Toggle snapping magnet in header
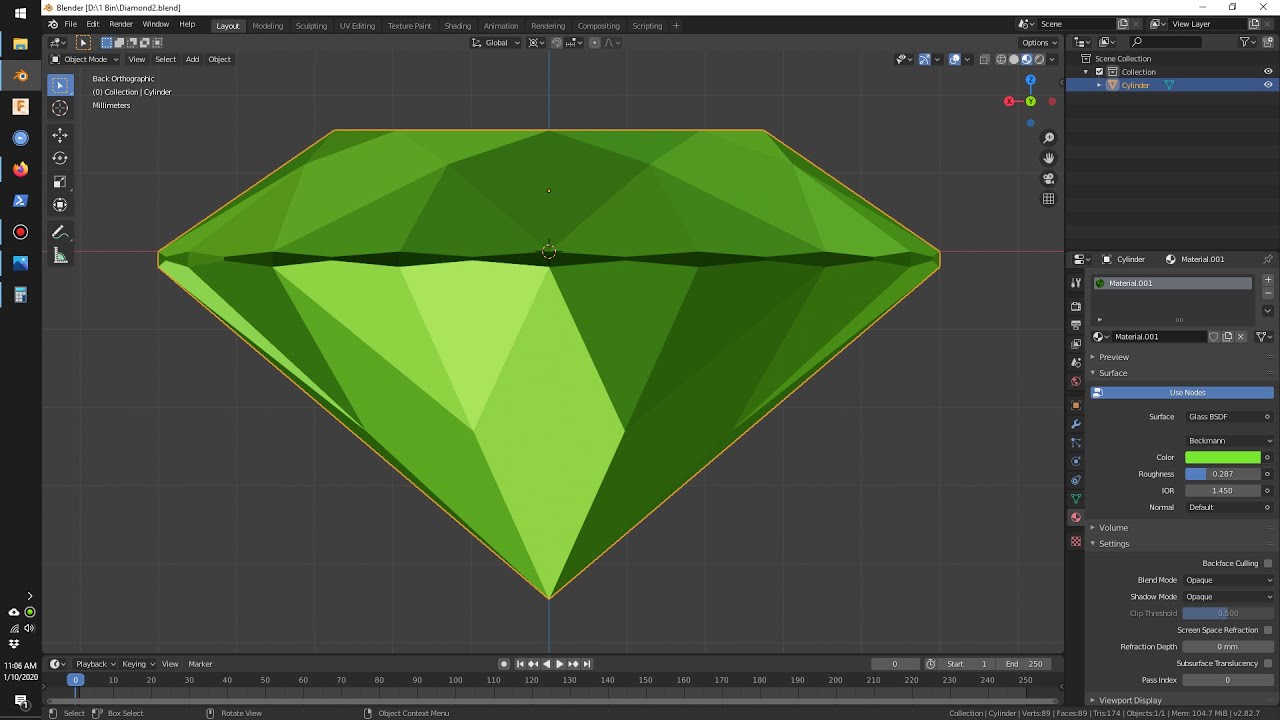The height and width of the screenshot is (720, 1280). (556, 43)
